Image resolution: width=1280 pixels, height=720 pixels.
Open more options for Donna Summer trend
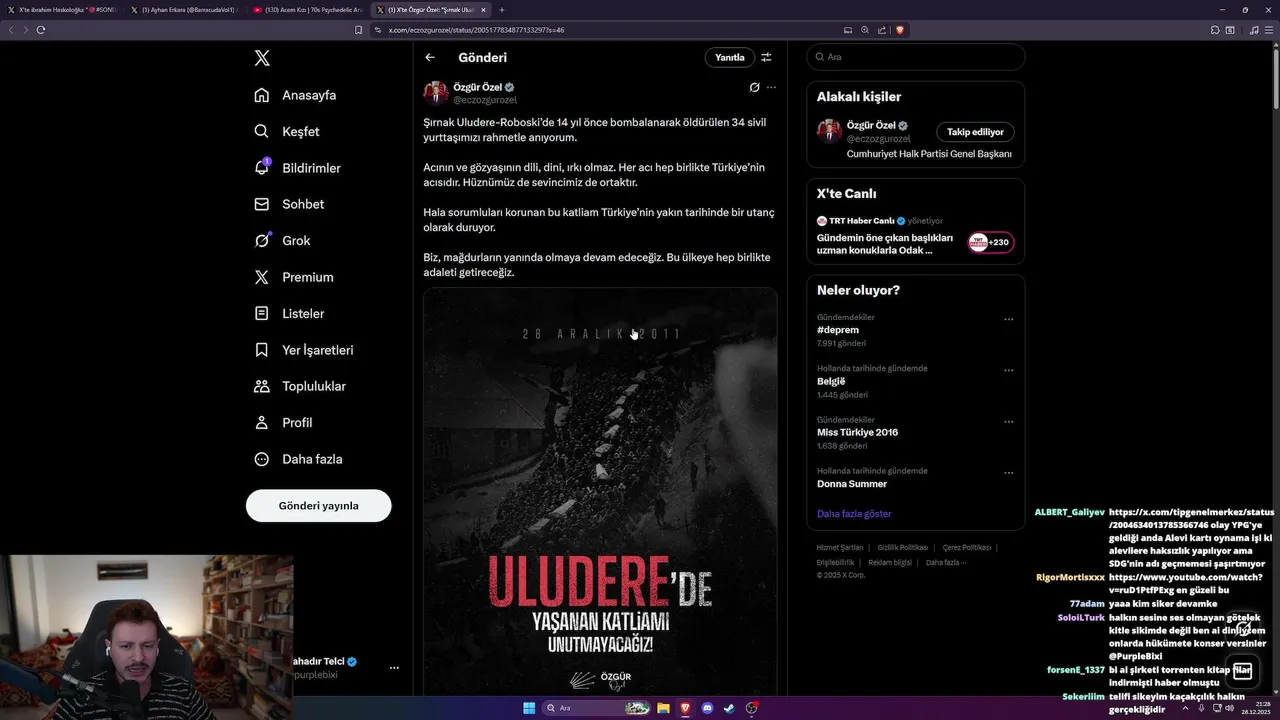pyautogui.click(x=1008, y=473)
